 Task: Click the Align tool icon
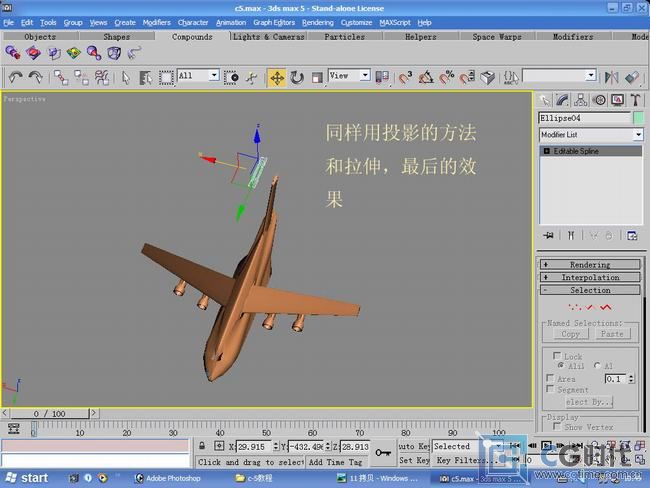(x=632, y=78)
